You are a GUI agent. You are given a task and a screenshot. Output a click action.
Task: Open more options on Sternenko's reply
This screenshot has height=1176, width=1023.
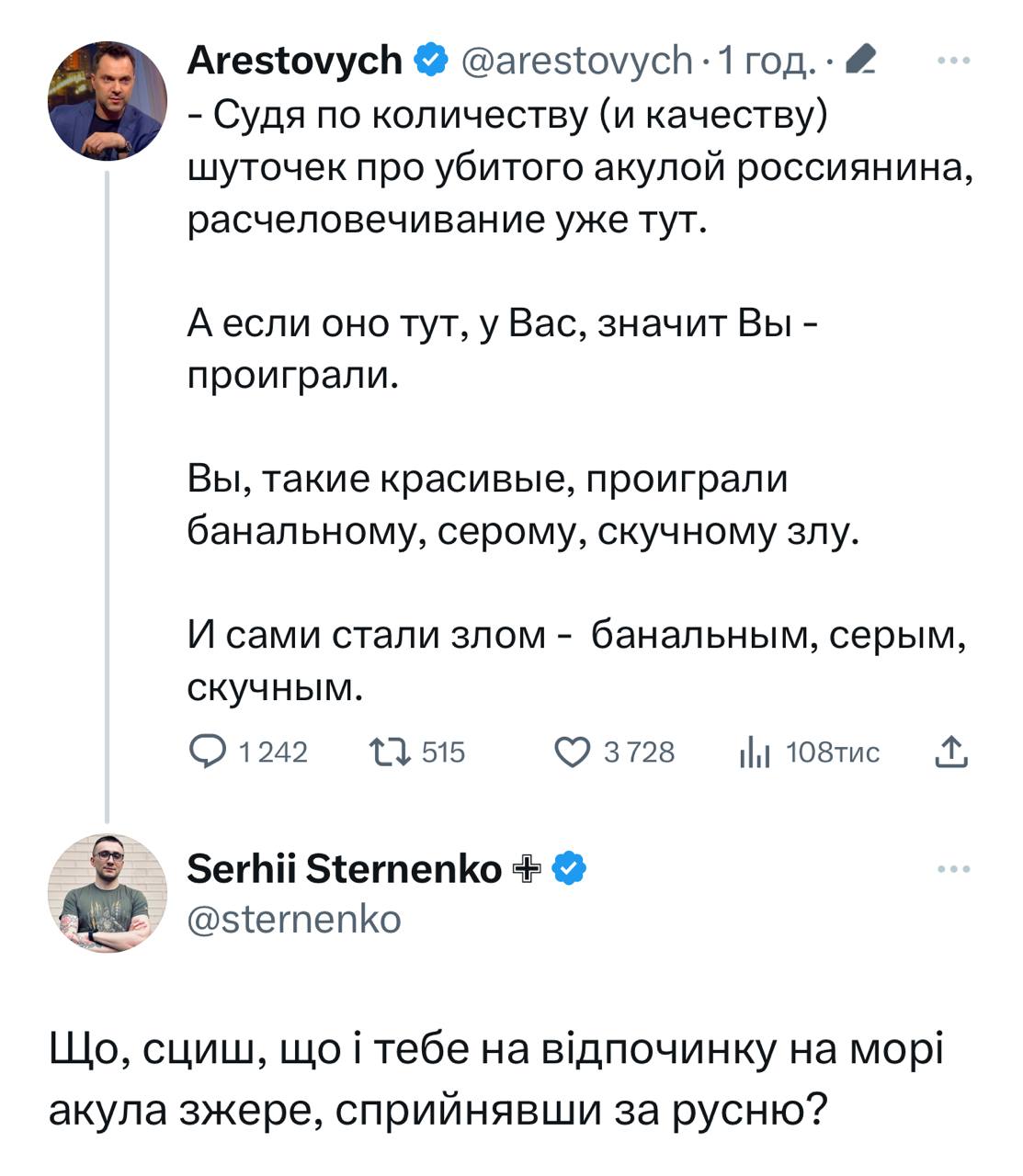pos(953,869)
